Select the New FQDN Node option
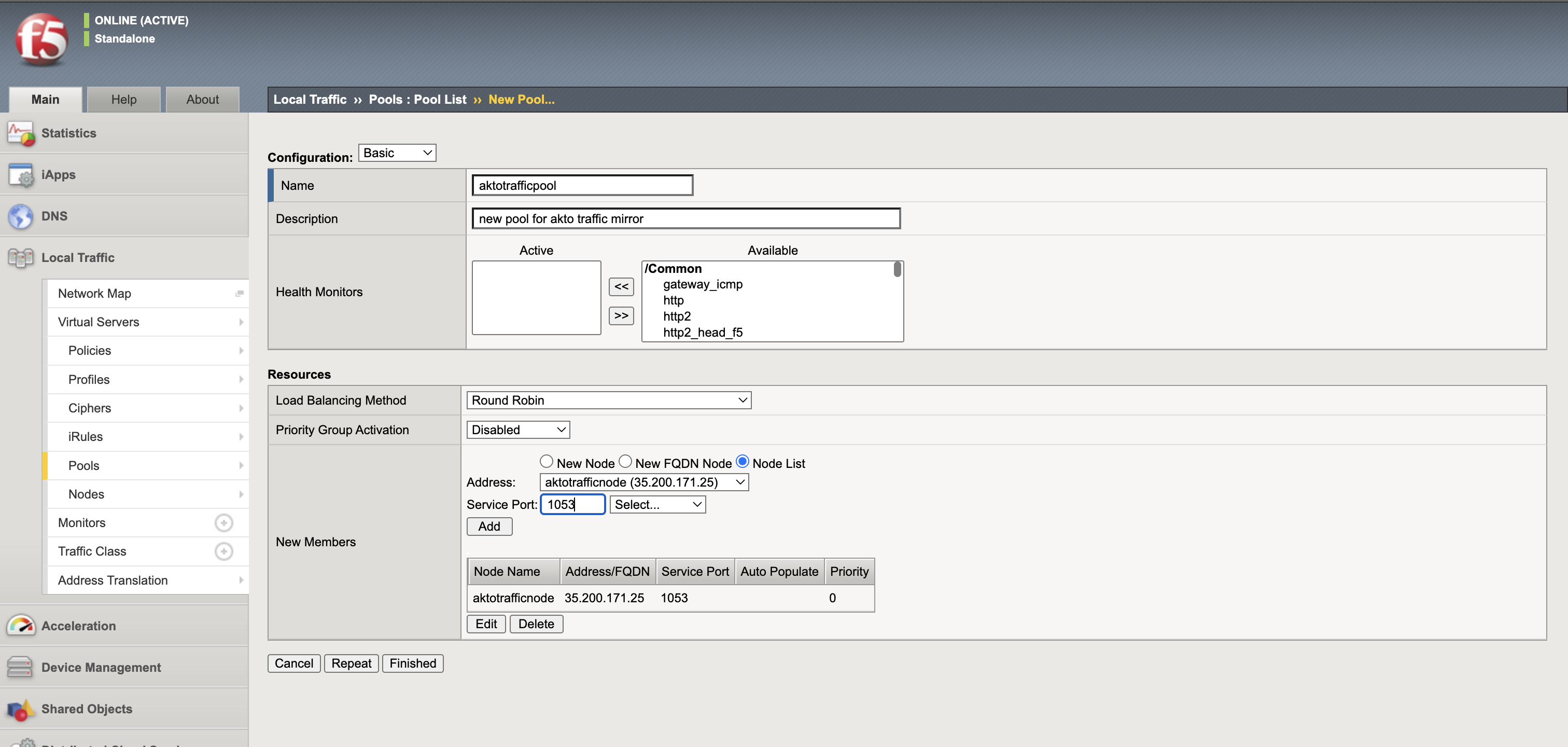The height and width of the screenshot is (747, 1568). point(625,462)
